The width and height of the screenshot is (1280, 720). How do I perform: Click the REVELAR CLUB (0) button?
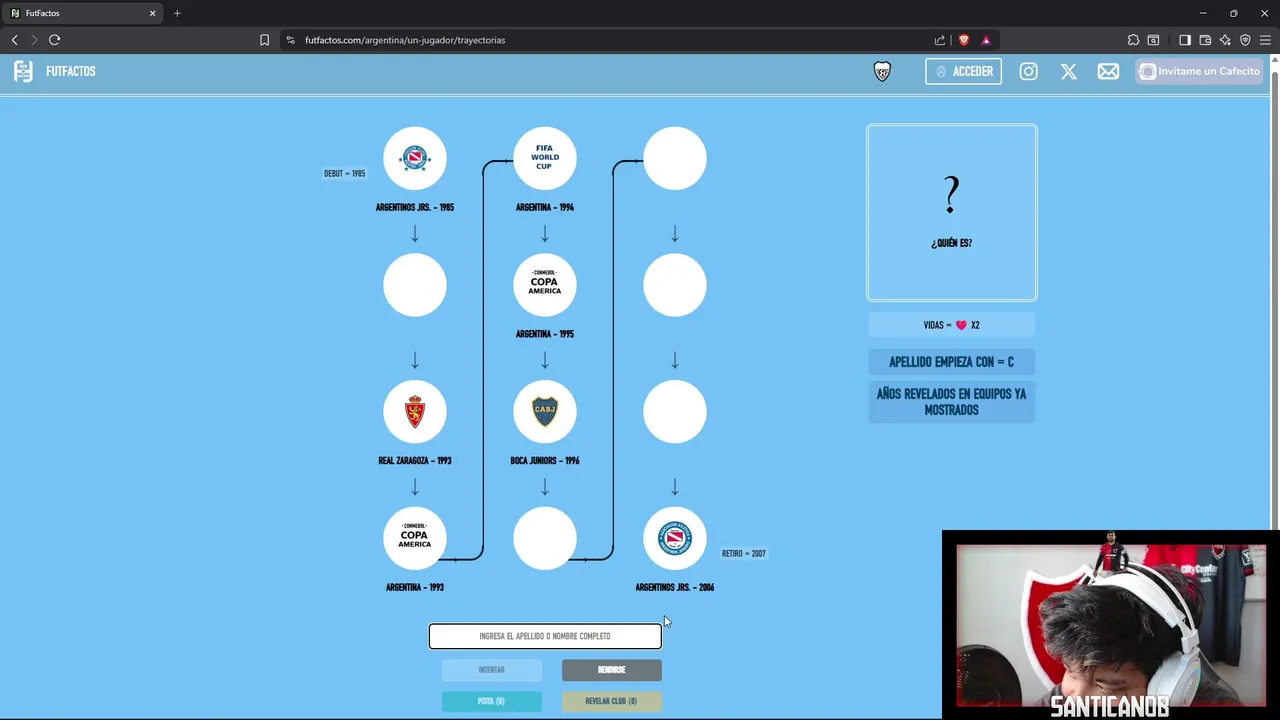612,701
